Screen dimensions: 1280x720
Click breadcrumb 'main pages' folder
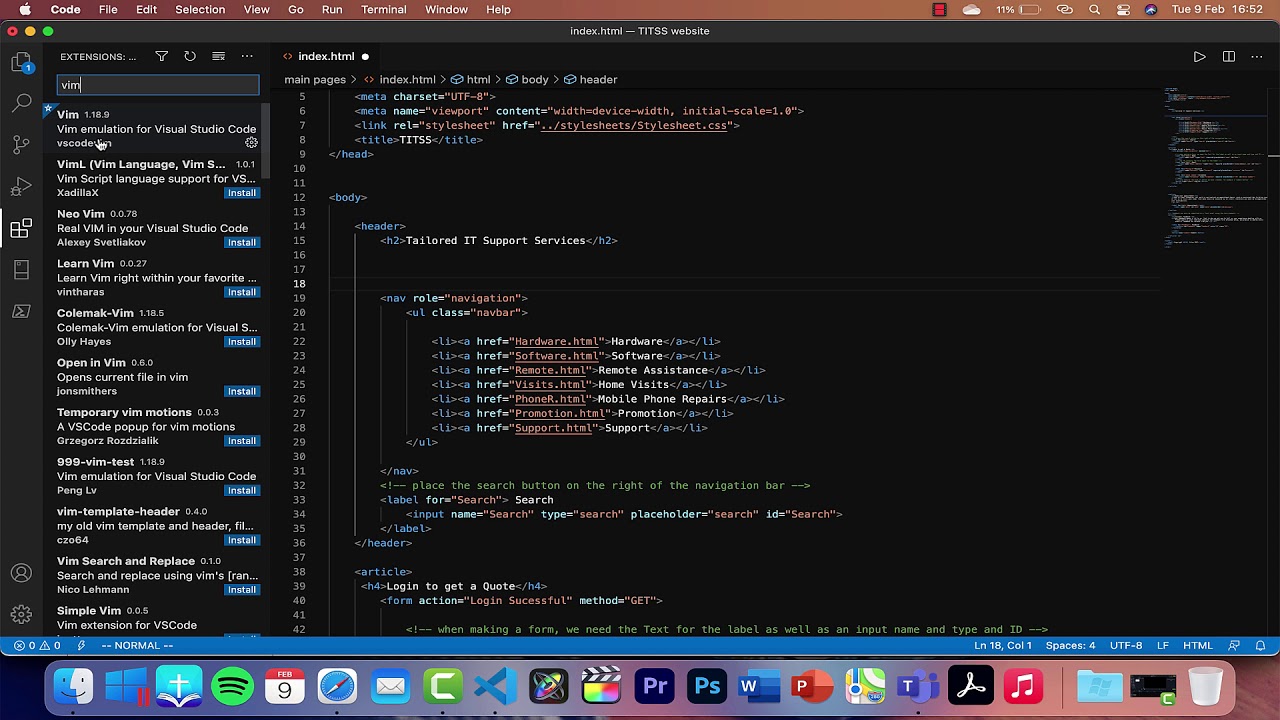(315, 80)
